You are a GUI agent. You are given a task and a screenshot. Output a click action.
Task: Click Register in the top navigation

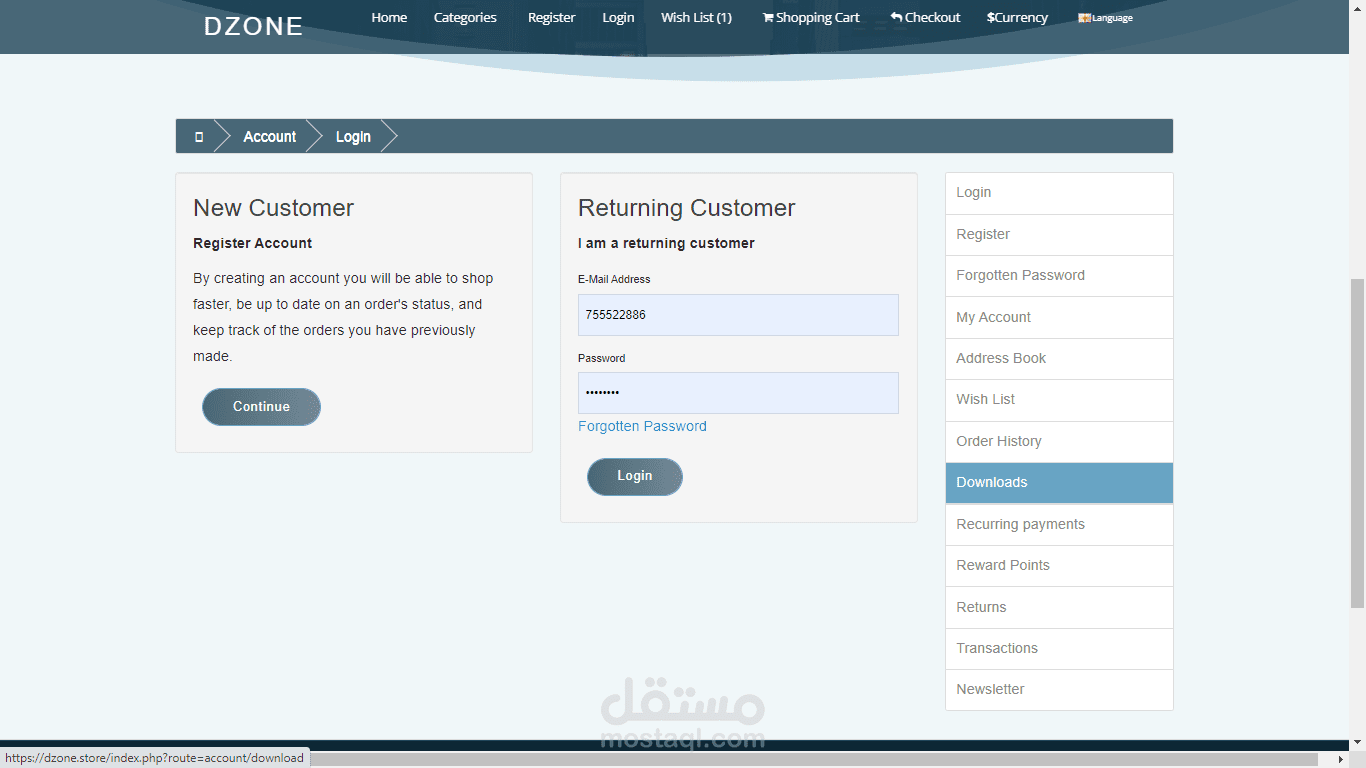pos(552,17)
